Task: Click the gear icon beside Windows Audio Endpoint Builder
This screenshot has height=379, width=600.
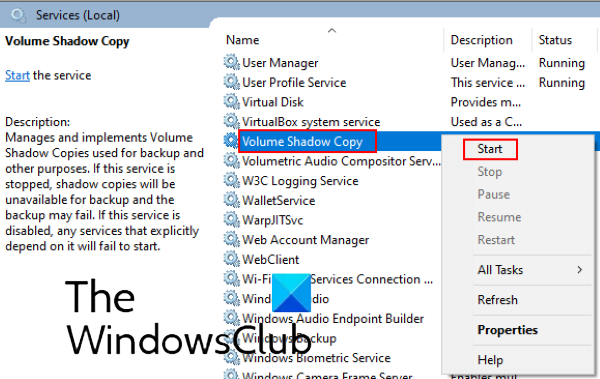Action: 232,318
